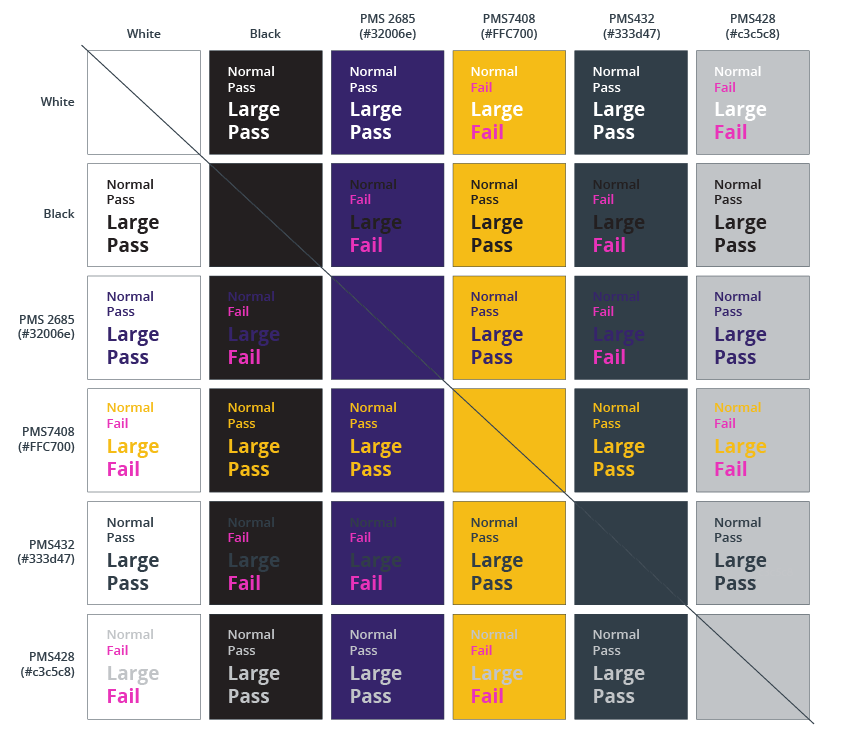Select the empty solid purple diagonal swatch
The image size is (842, 756).
(x=387, y=327)
